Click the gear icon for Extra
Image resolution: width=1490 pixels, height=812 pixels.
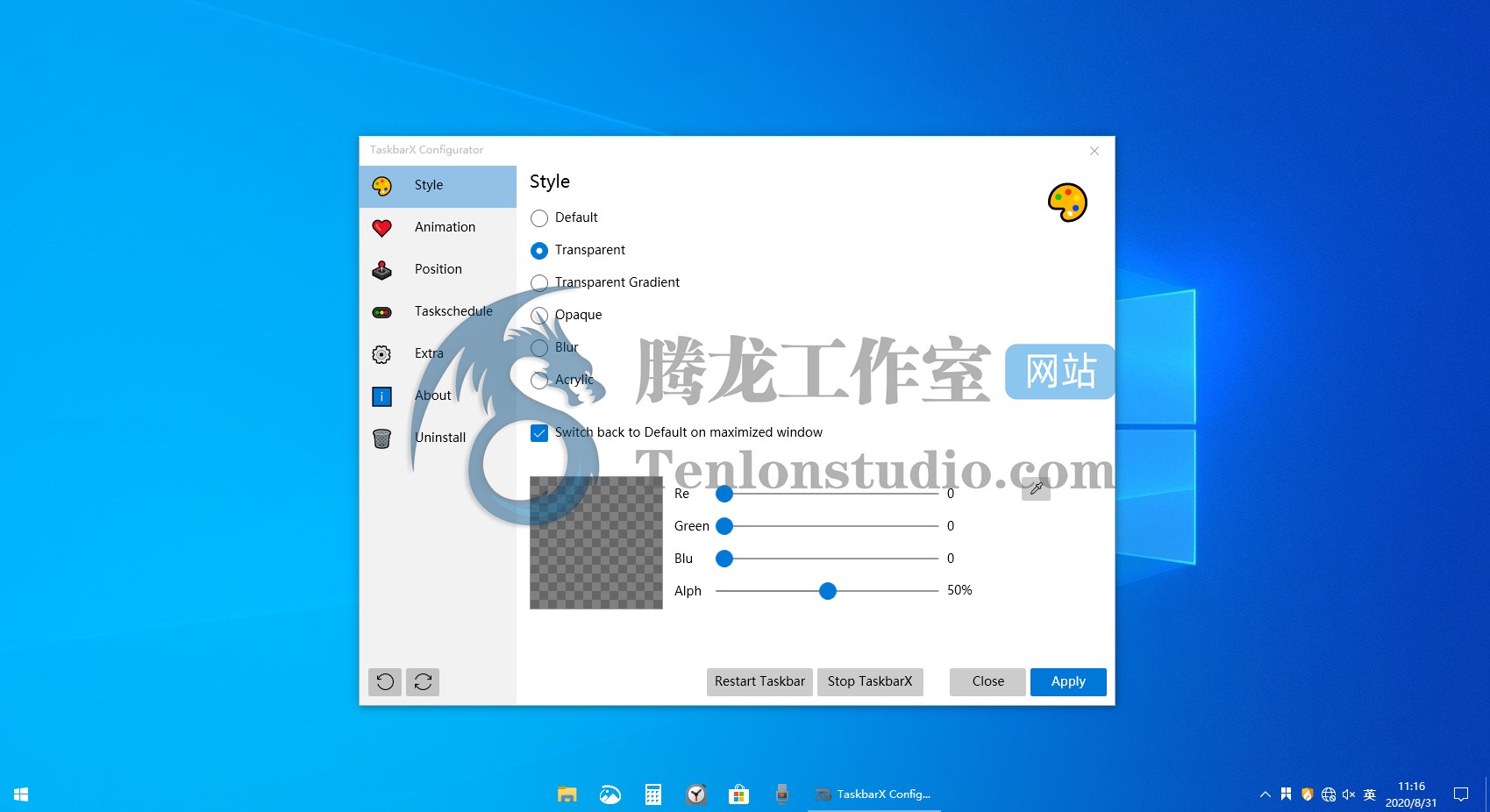point(381,354)
